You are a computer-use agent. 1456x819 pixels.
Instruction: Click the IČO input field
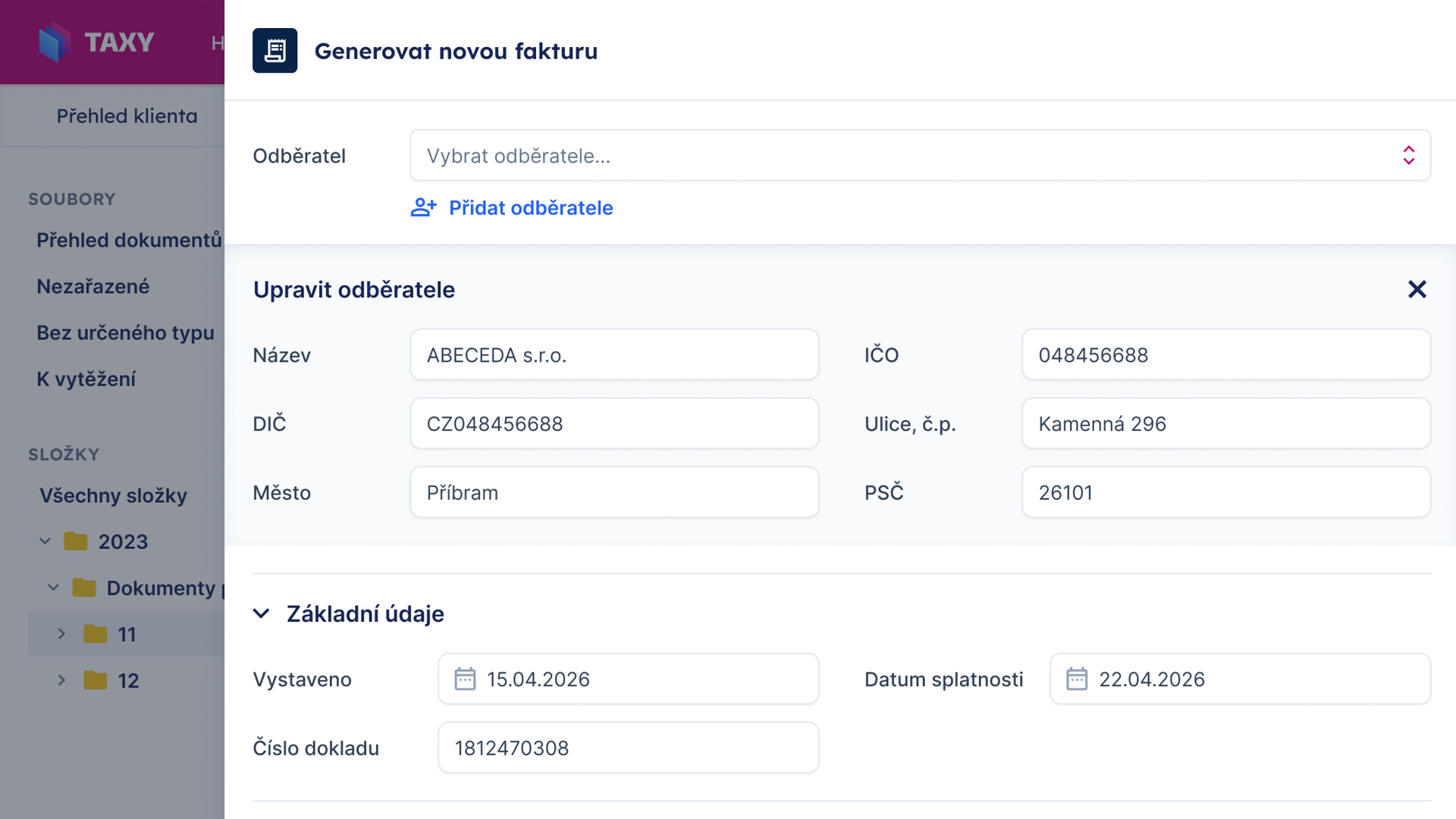pyautogui.click(x=1225, y=355)
